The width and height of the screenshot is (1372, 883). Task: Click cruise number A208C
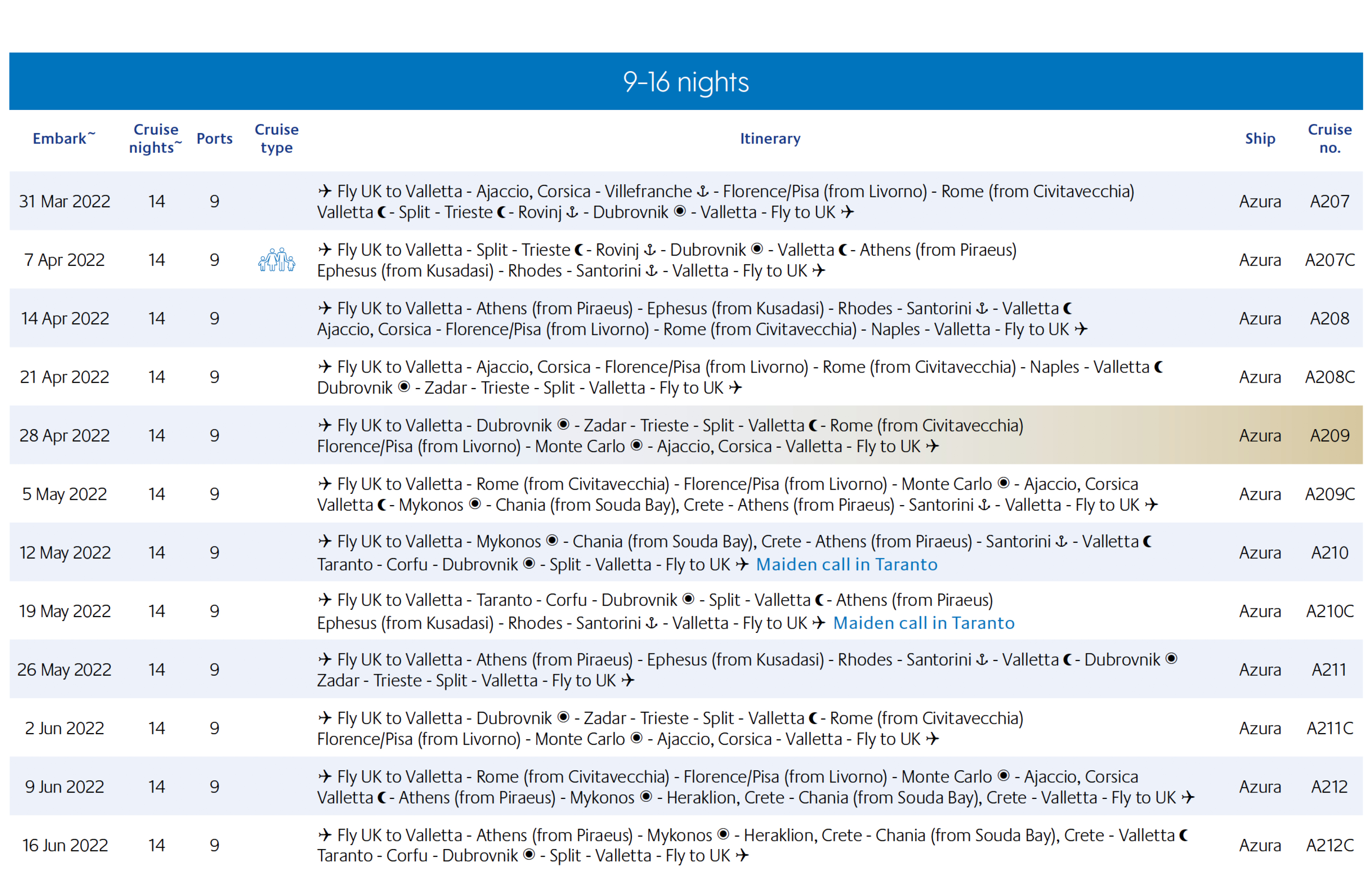(x=1330, y=377)
